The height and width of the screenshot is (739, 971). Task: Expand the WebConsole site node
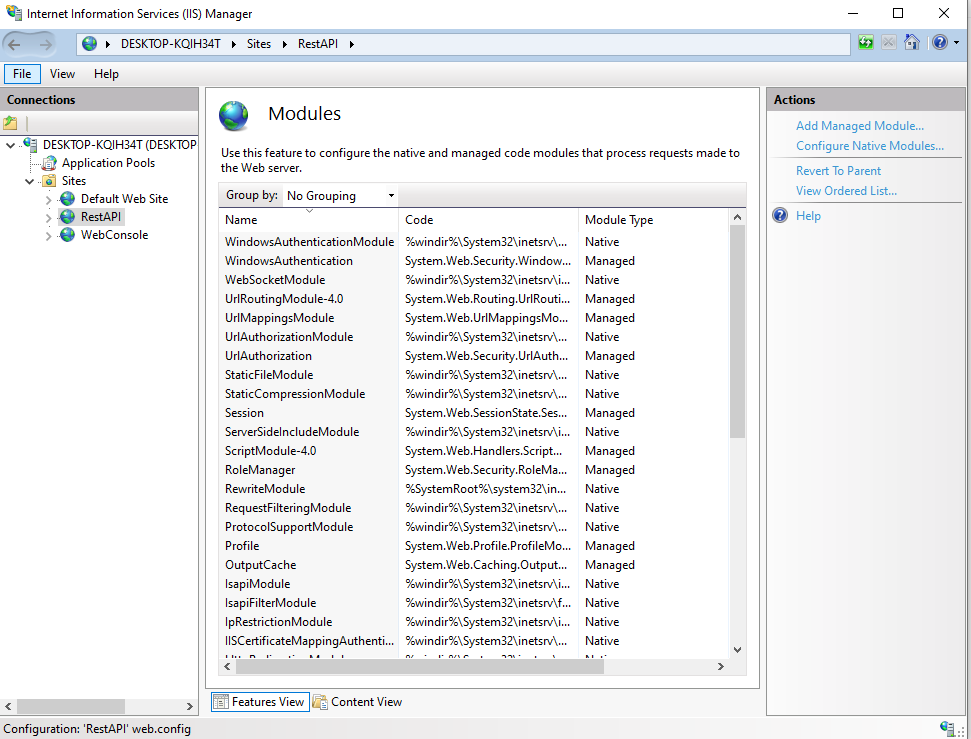48,235
